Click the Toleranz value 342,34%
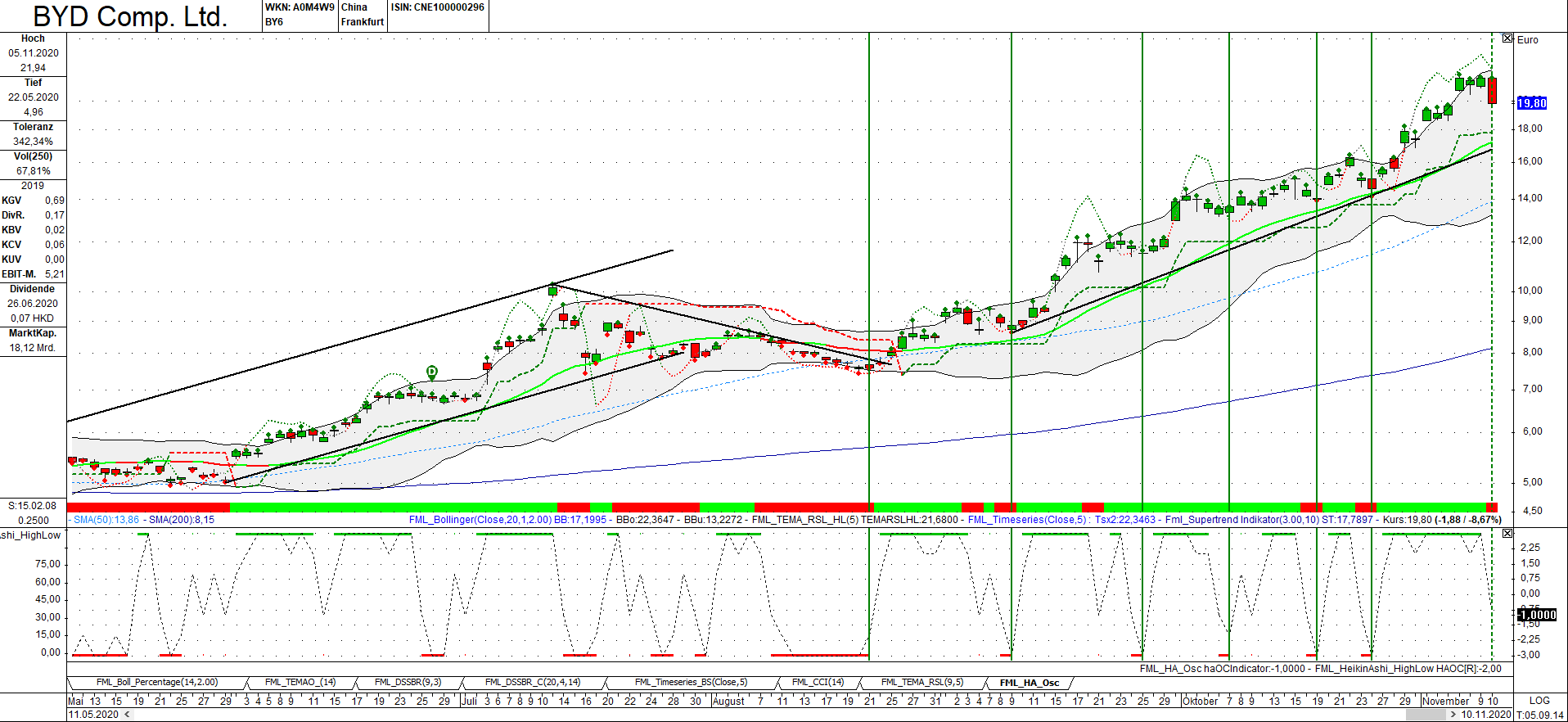 tap(34, 142)
